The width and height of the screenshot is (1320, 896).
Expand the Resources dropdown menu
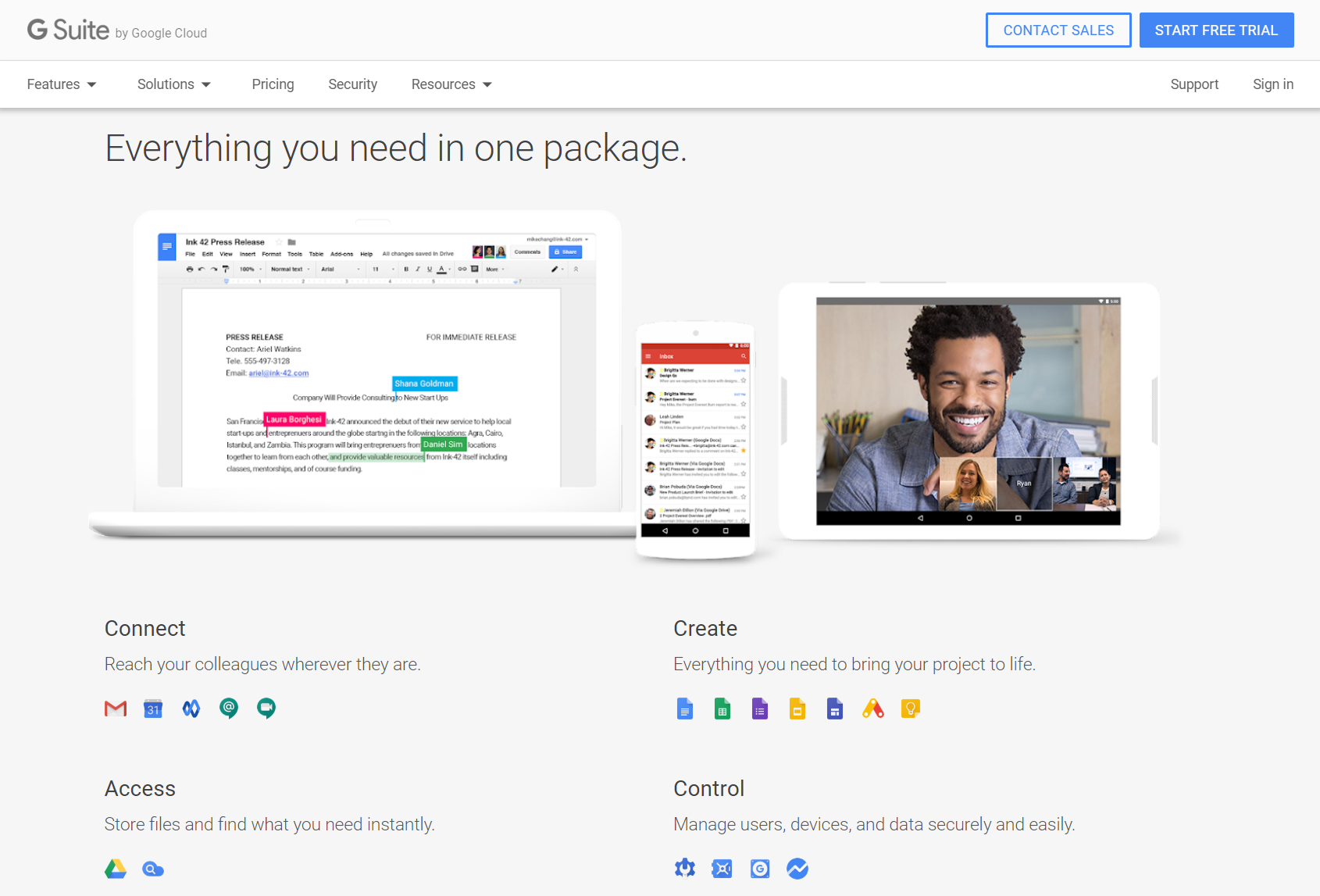451,84
